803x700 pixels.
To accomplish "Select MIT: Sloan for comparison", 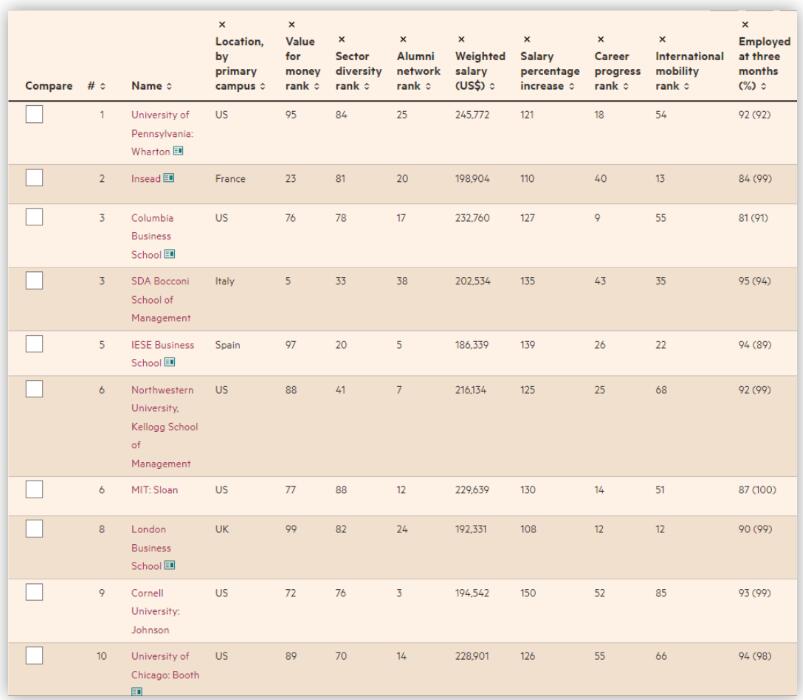I will (x=34, y=489).
